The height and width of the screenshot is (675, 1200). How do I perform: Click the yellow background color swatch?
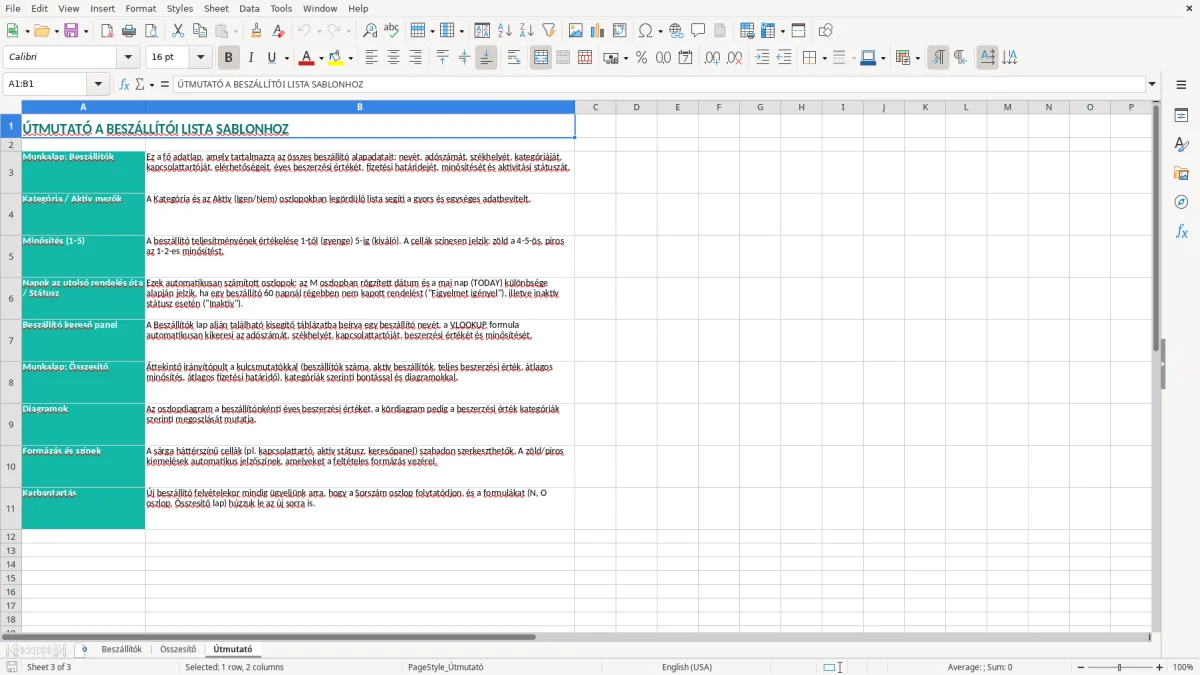pos(336,58)
